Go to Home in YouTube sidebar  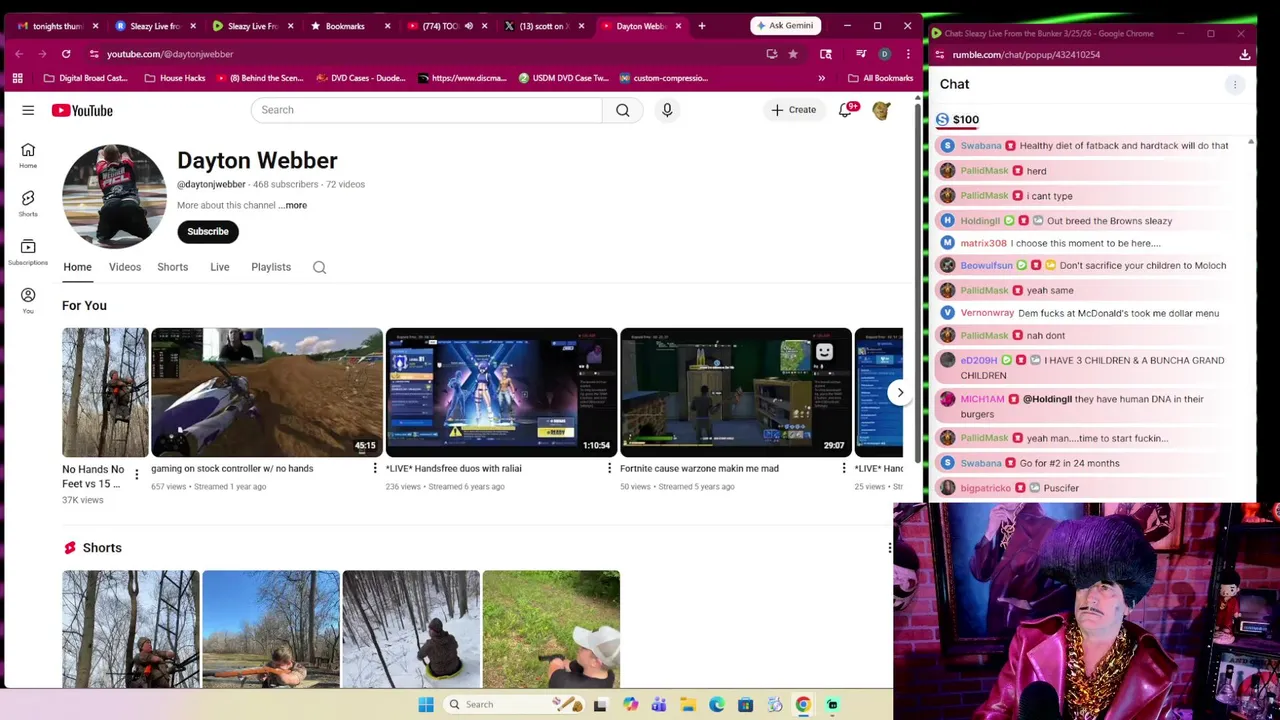28,156
